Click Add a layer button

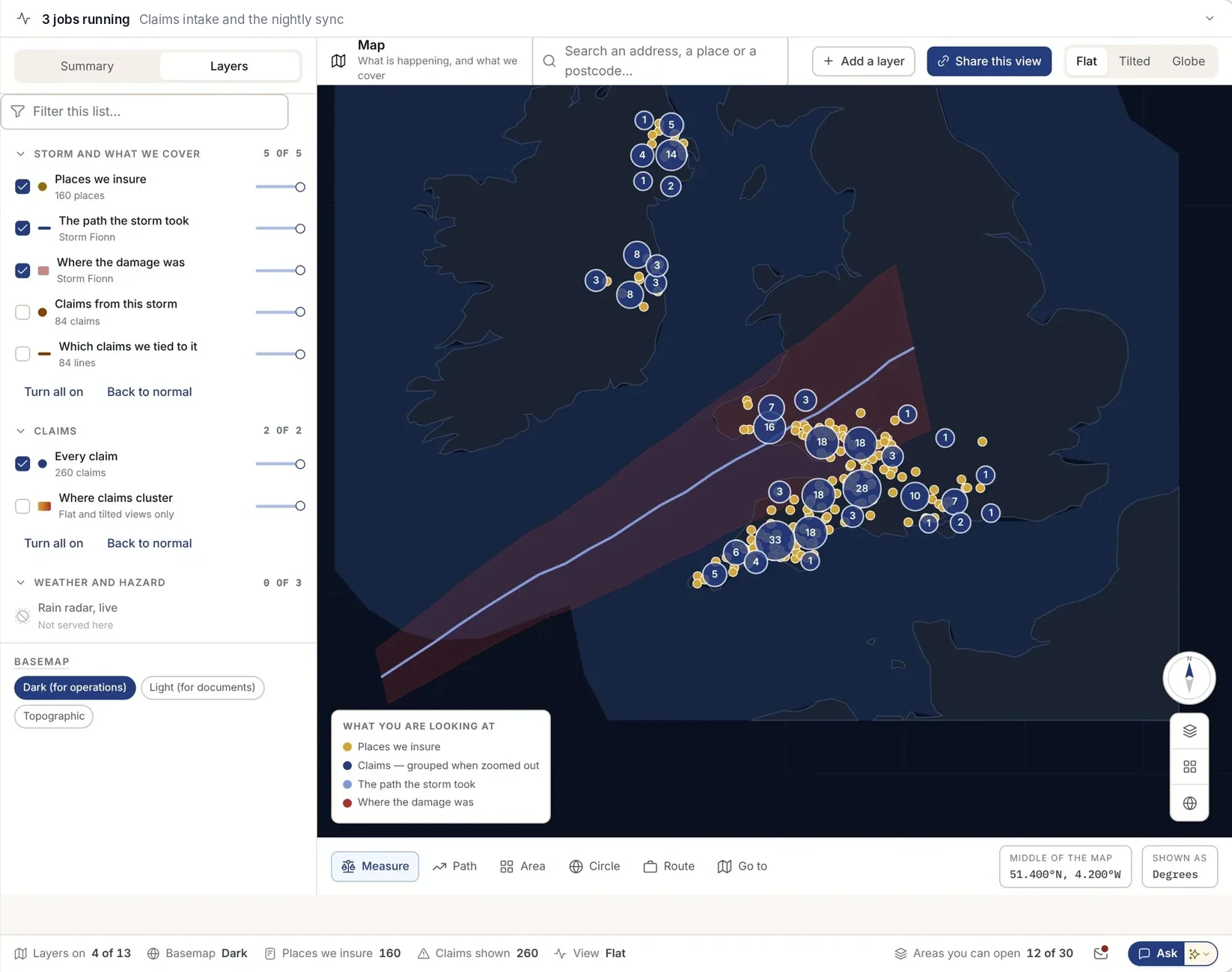point(863,61)
